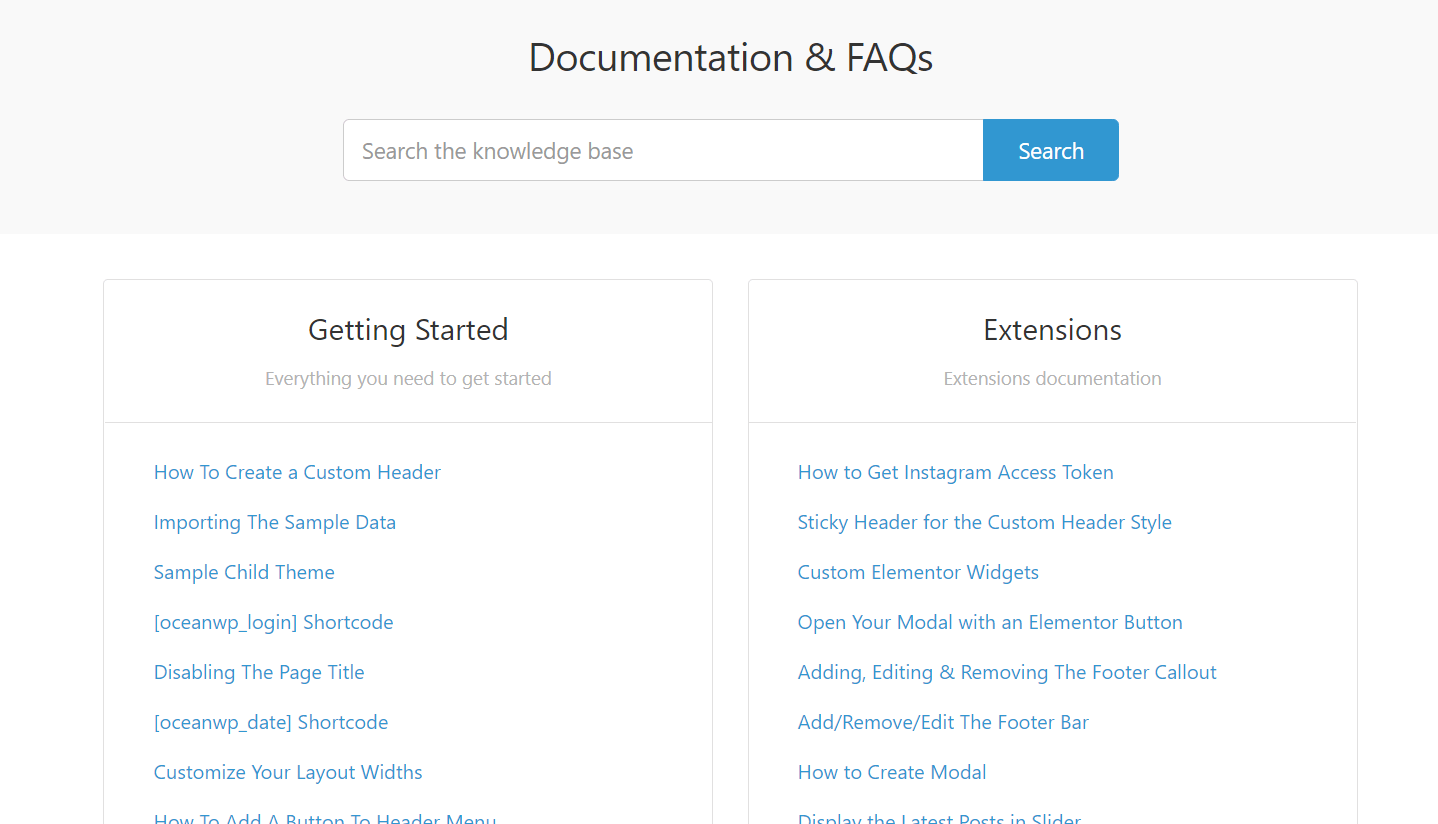Open How To Create a Custom Header
This screenshot has width=1438, height=824.
(x=297, y=472)
